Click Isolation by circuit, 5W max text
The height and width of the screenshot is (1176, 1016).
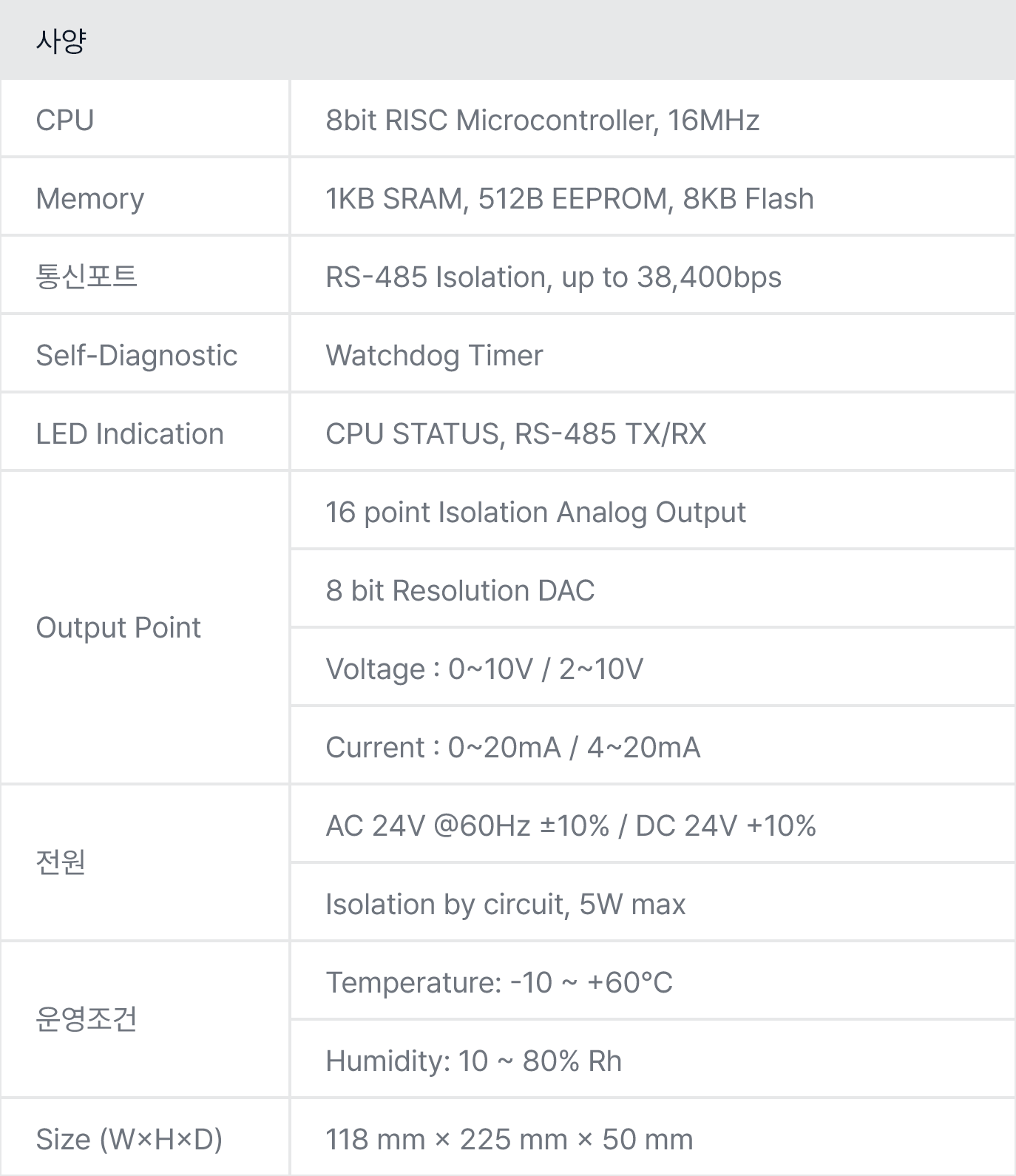point(505,905)
